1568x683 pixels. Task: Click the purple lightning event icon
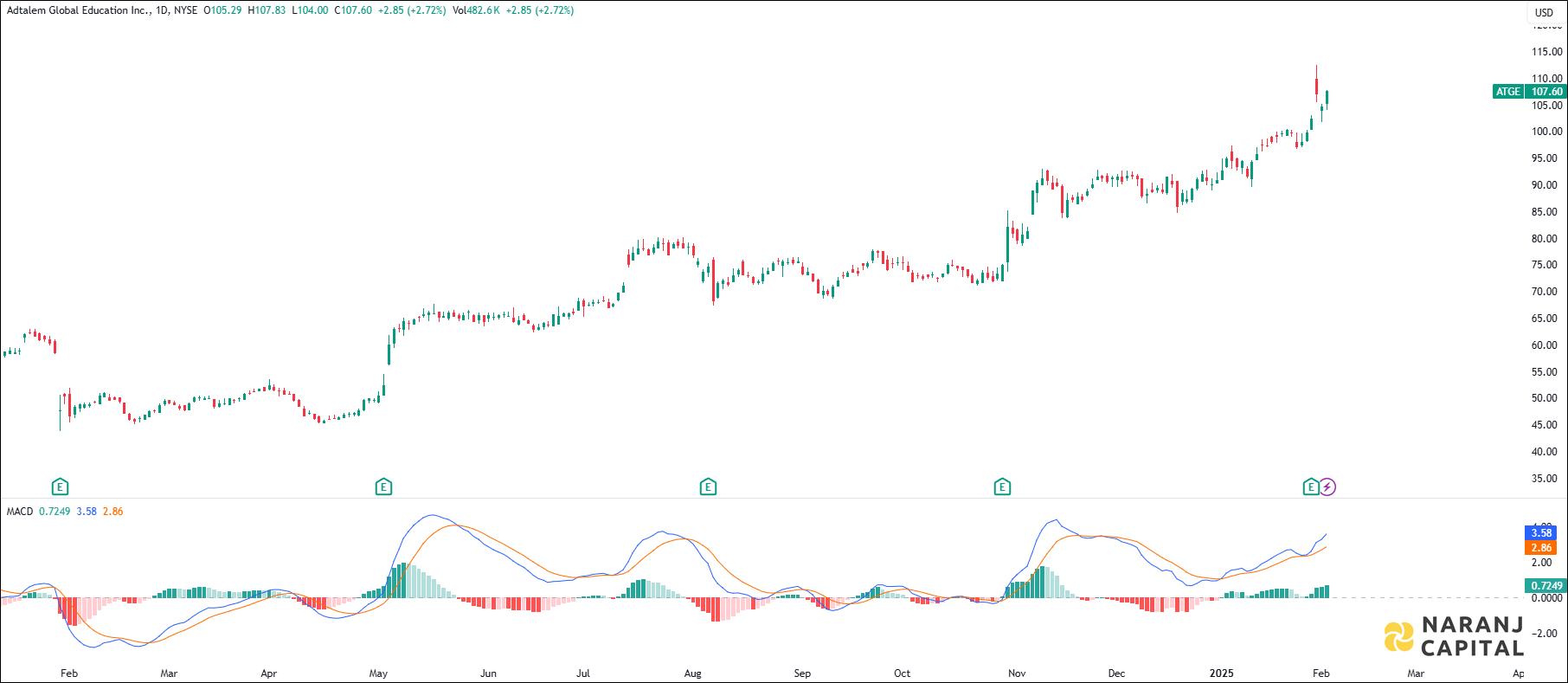click(x=1327, y=487)
